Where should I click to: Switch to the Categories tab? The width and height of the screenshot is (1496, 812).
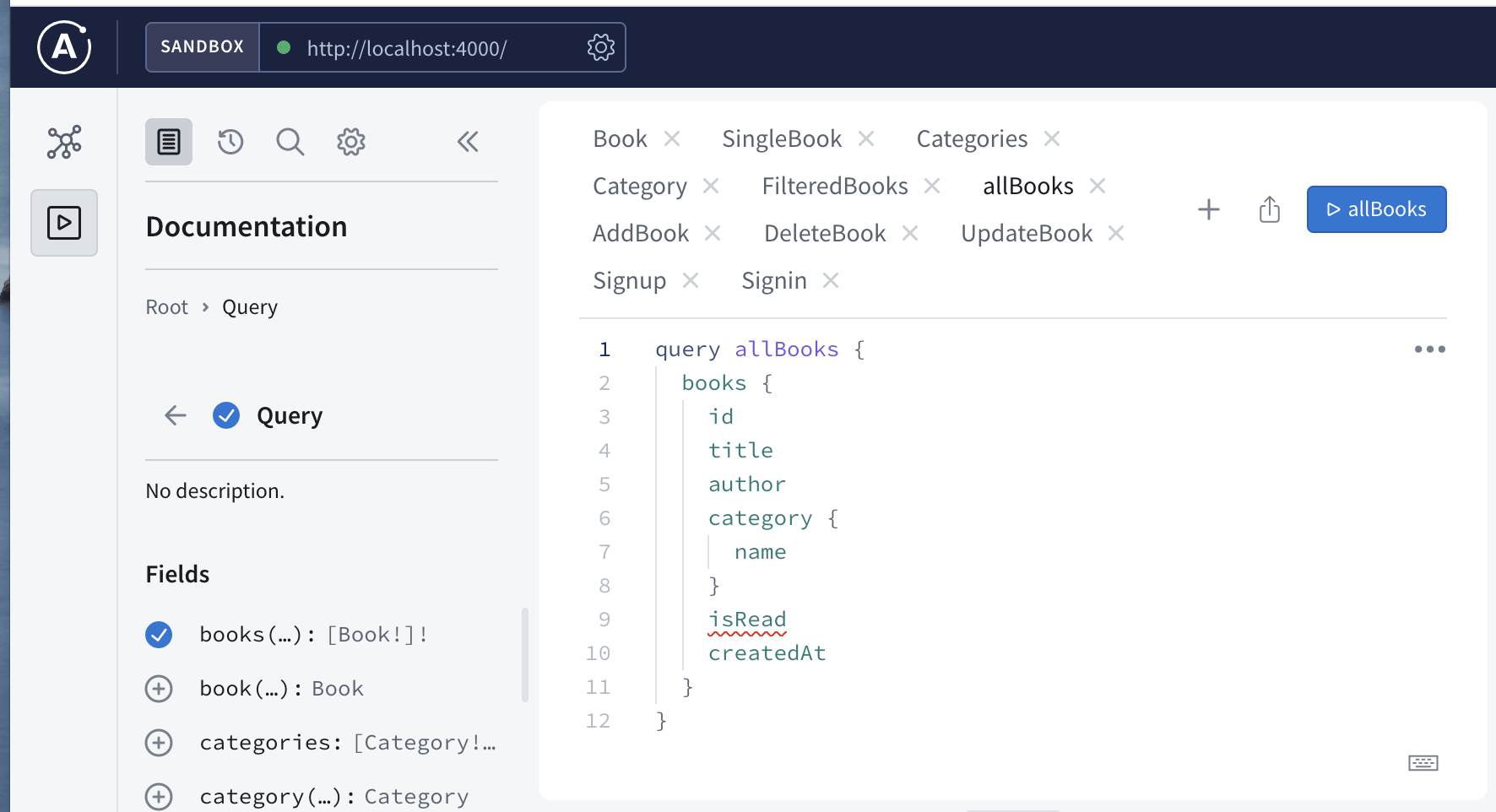click(972, 138)
